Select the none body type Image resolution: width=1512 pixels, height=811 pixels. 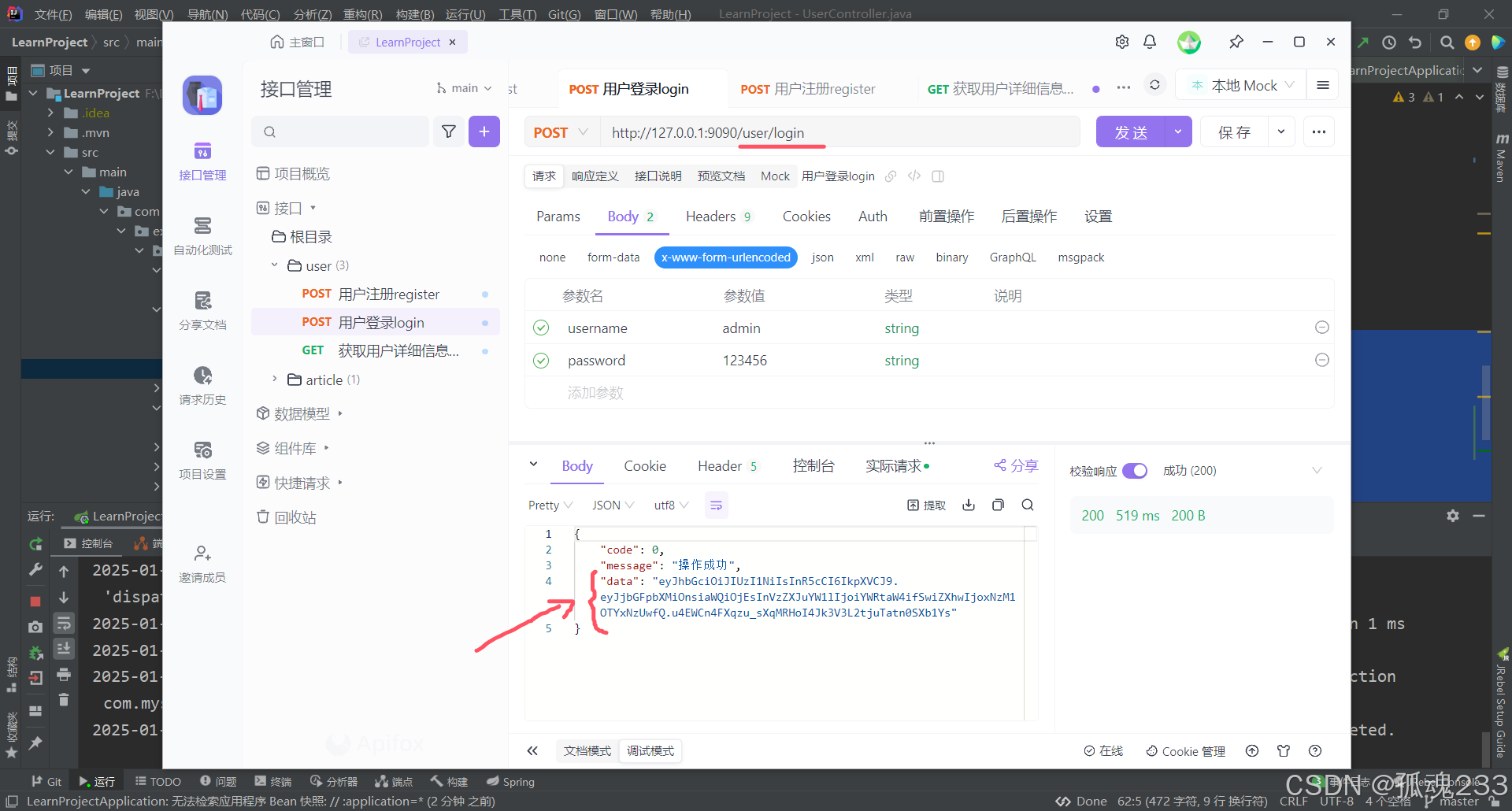click(x=552, y=257)
